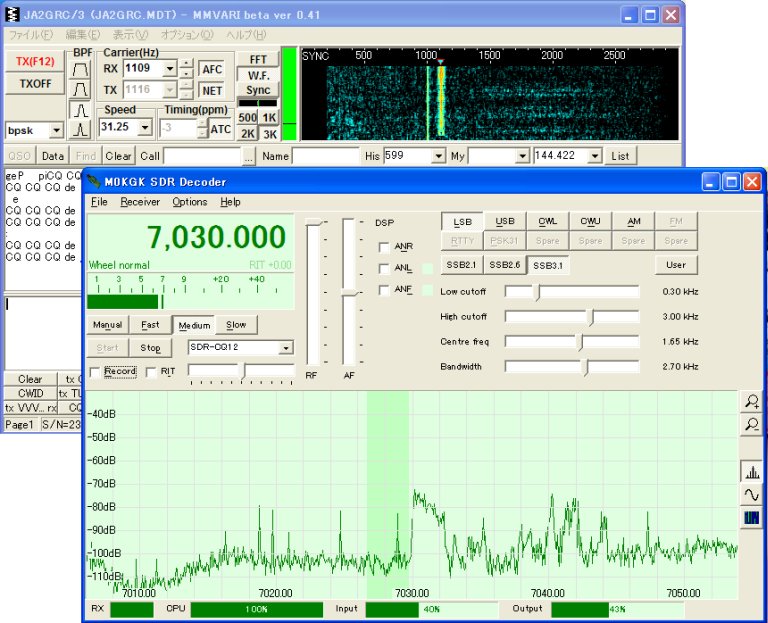Click the 2K waterfall width button
Viewport: 768px width, 623px height.
[x=247, y=134]
